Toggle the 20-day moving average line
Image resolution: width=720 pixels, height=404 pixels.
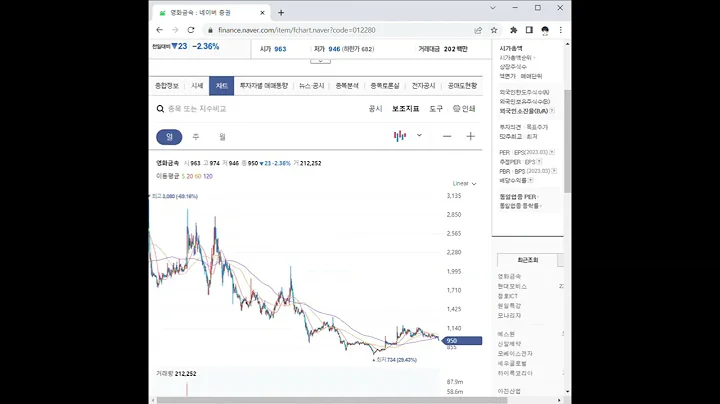point(190,176)
